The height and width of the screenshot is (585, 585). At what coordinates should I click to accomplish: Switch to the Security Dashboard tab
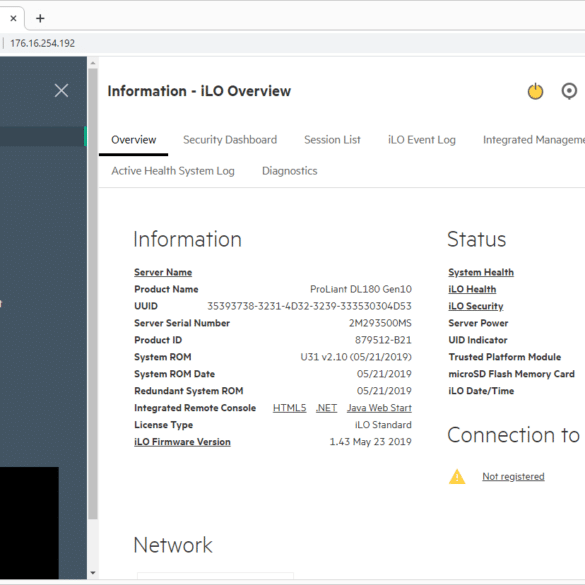230,140
